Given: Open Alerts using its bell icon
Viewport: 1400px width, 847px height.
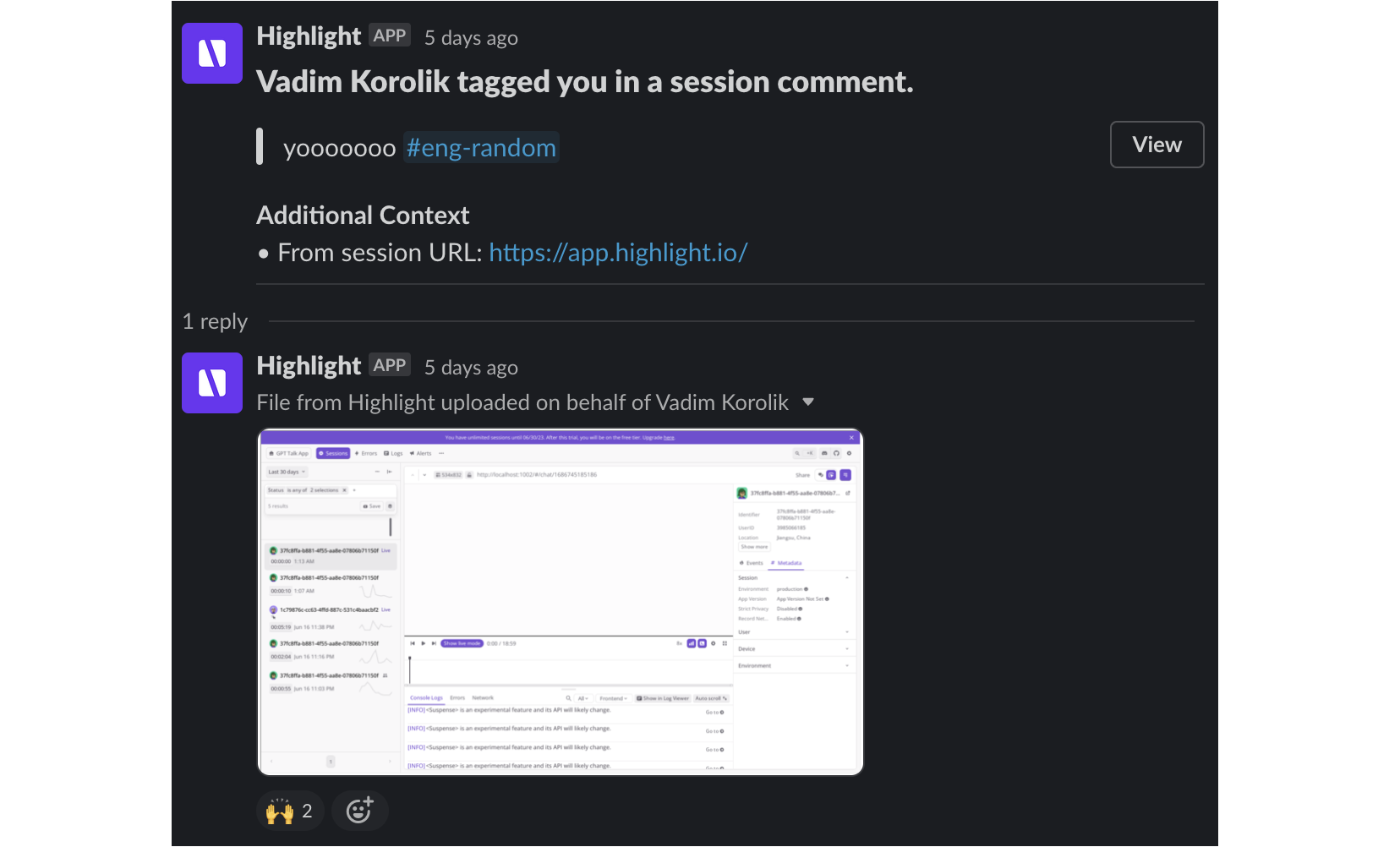Looking at the screenshot, I should (x=412, y=453).
